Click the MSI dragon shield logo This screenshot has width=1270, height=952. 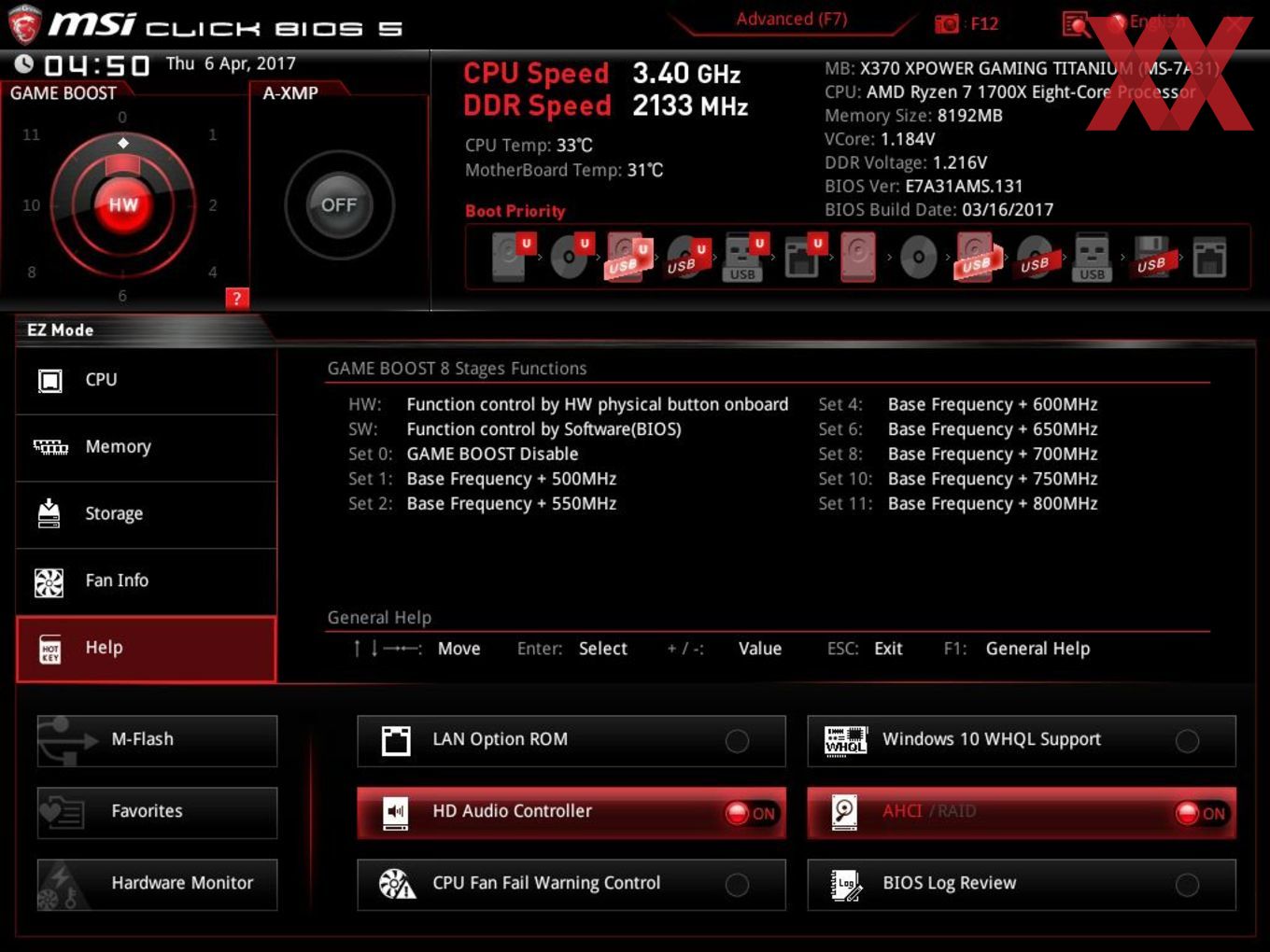(x=23, y=24)
